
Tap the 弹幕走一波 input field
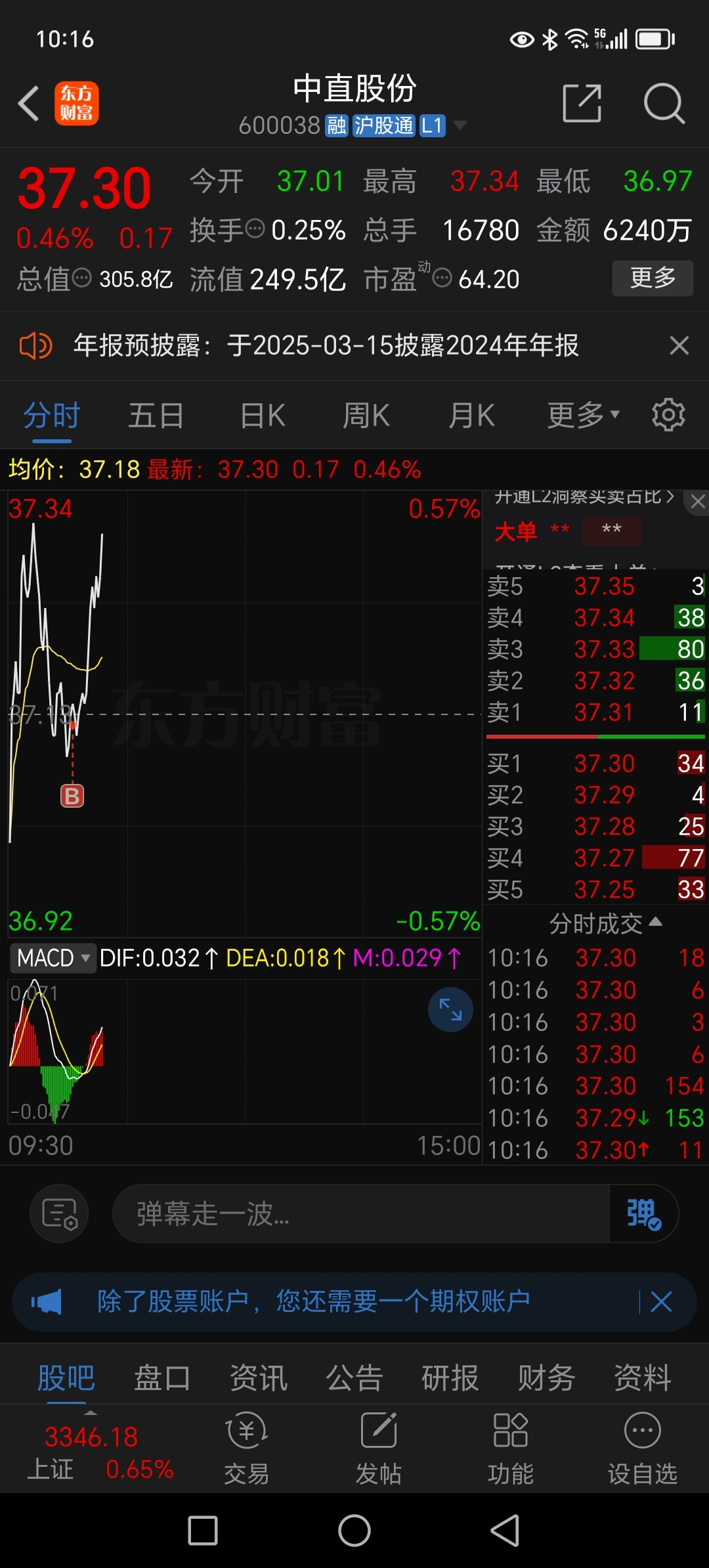point(361,1213)
